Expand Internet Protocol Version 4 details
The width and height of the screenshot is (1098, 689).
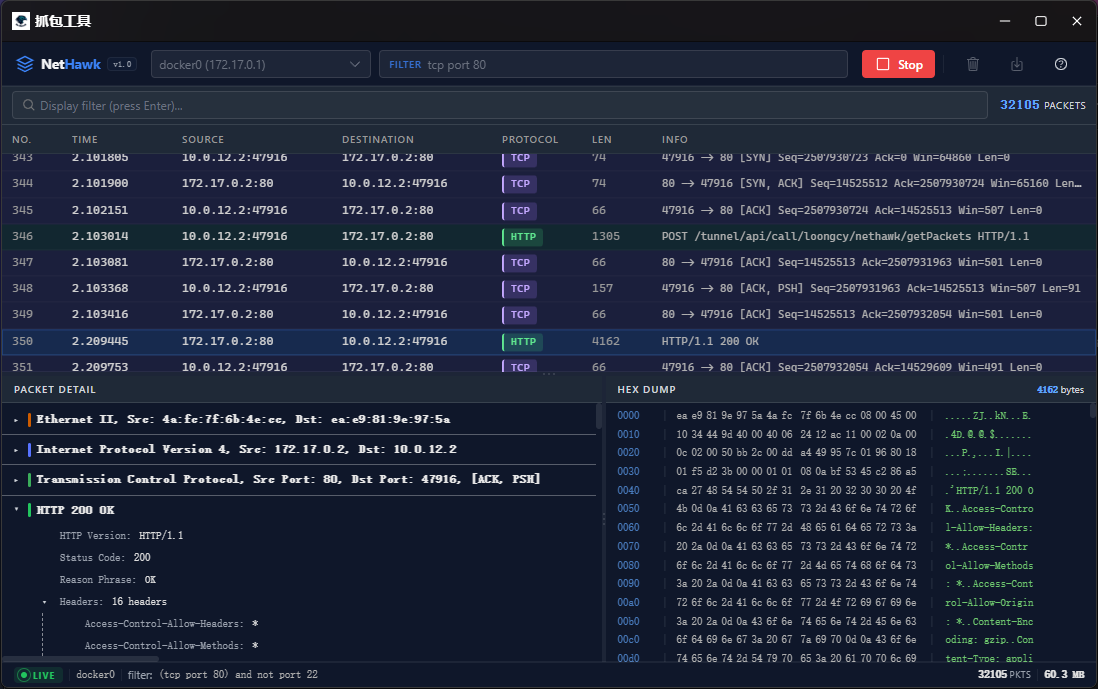tap(16, 450)
